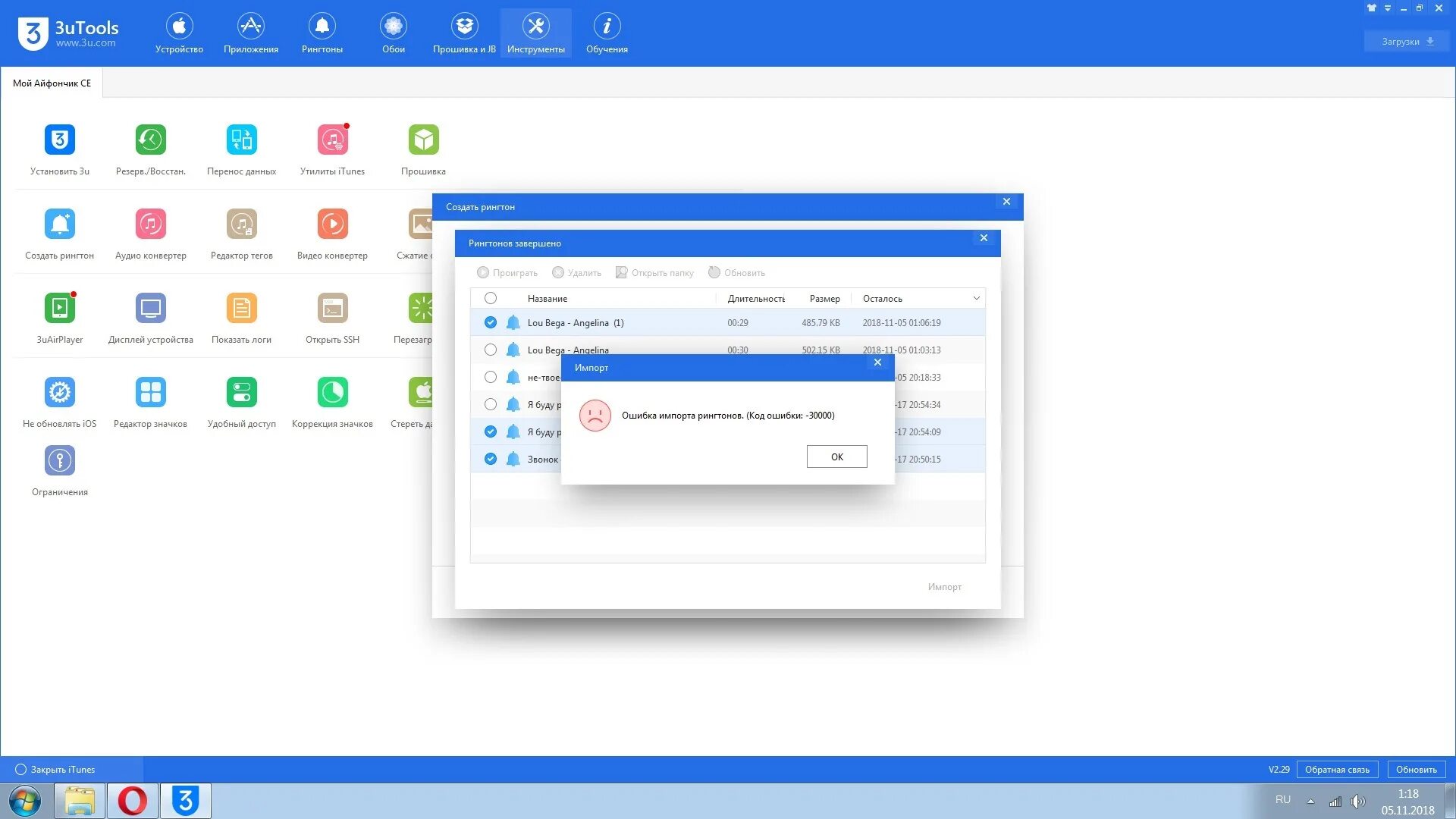The width and height of the screenshot is (1456, 819).
Task: Expand the column header dropdown arrow
Action: [x=976, y=299]
